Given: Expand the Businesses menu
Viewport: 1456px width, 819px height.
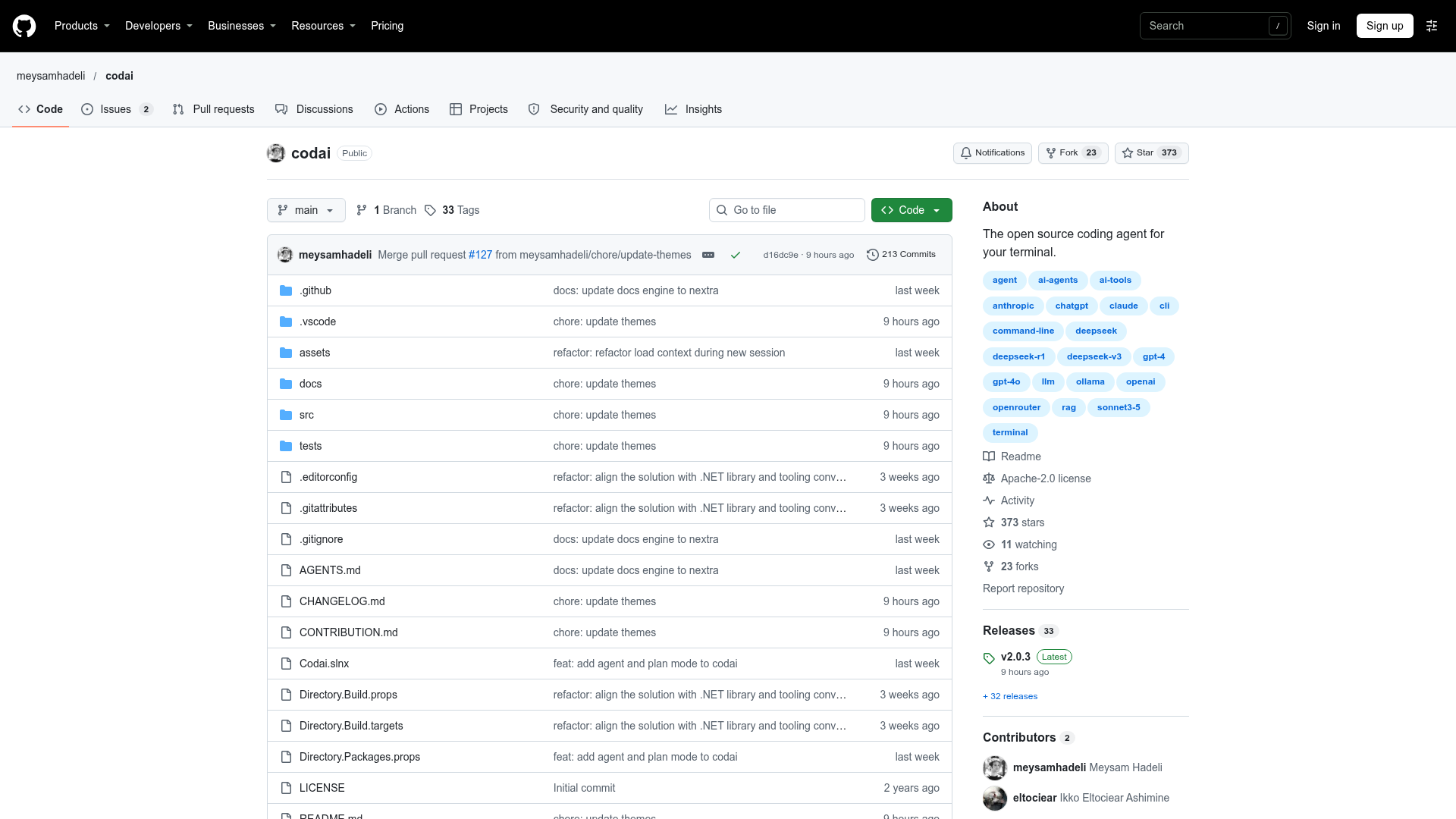Looking at the screenshot, I should click(x=242, y=26).
